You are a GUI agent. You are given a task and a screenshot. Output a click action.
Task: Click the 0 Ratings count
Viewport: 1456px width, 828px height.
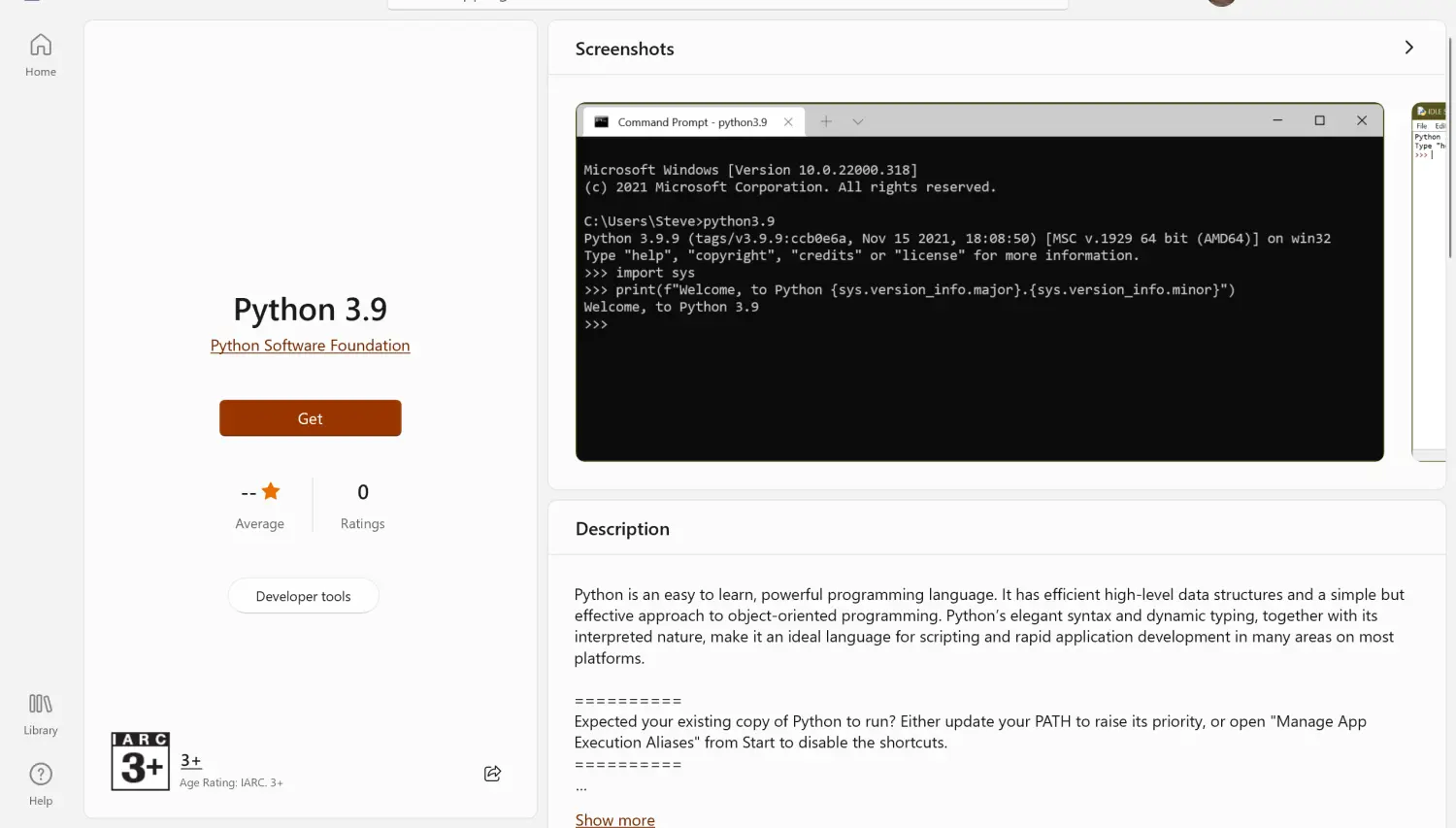(x=362, y=505)
